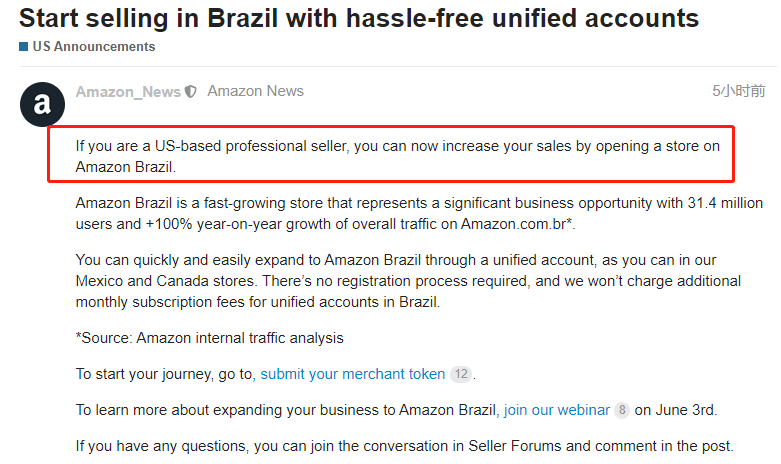Open the US Announcements category
The width and height of the screenshot is (781, 464).
coord(94,47)
